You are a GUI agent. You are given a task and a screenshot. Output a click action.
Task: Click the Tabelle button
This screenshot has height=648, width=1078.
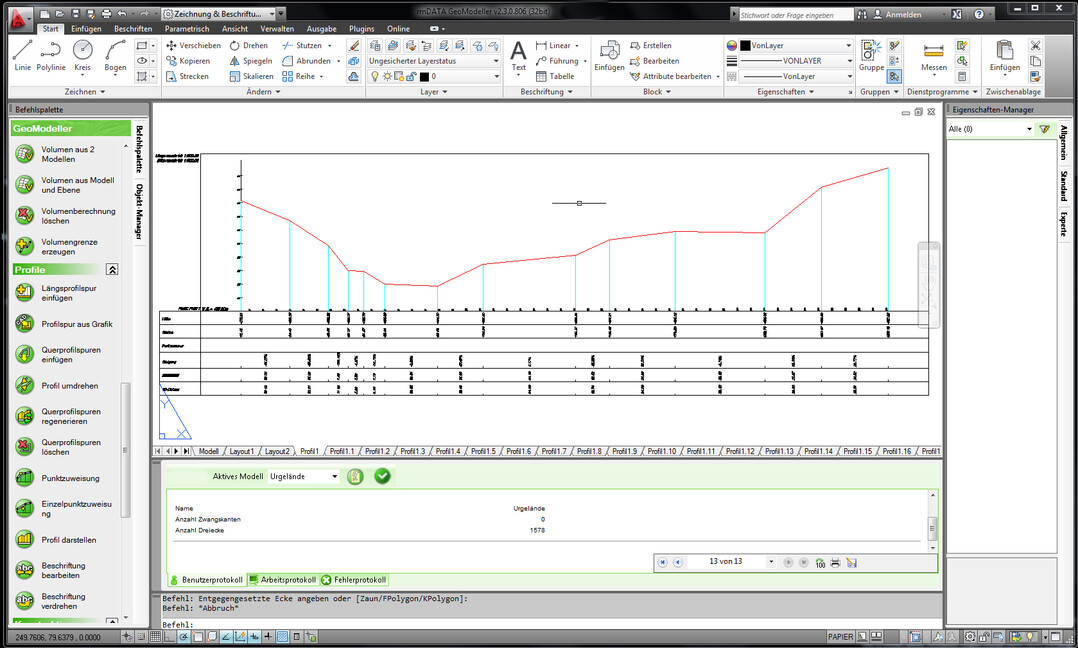(x=555, y=76)
